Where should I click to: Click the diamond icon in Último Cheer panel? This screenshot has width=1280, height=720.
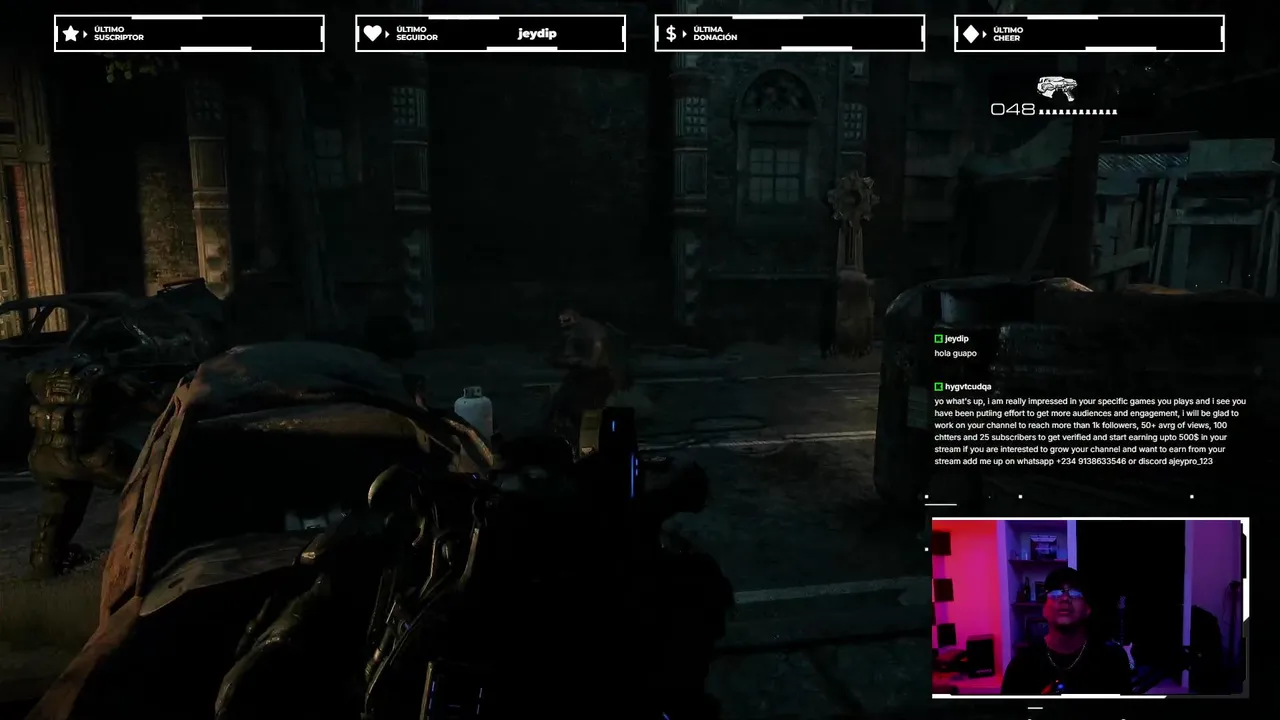pos(971,33)
